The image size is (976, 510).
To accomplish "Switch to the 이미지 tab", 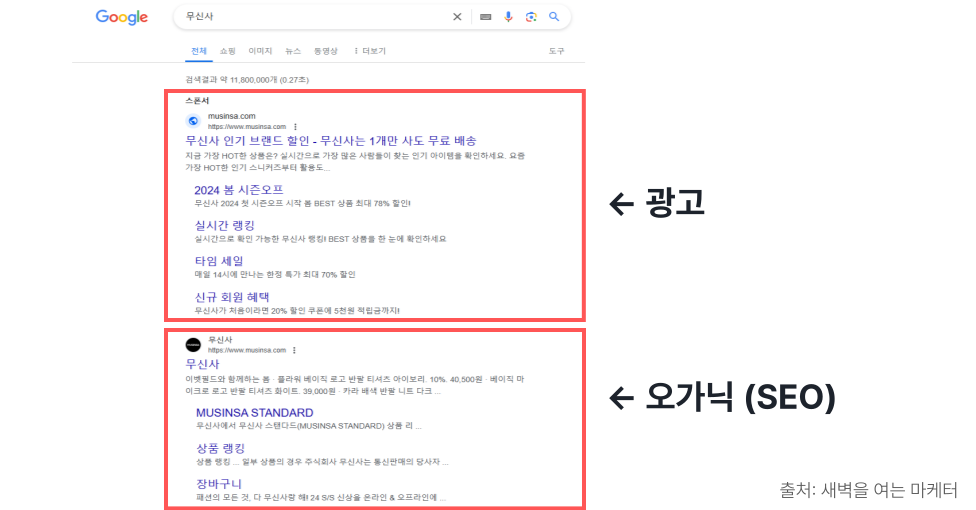I will (x=260, y=51).
